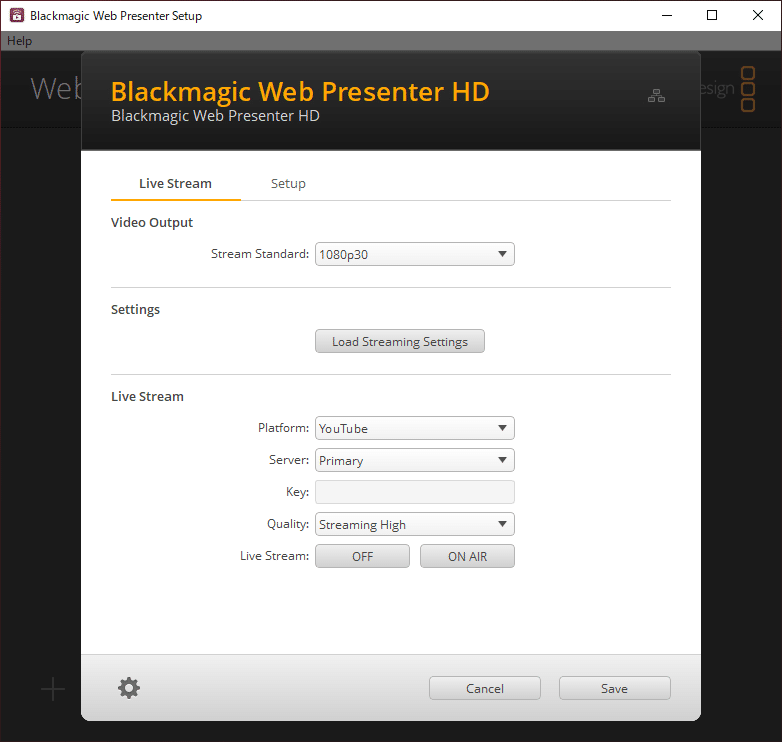Screen dimensions: 782x742
Task: Click the Save button
Action: tap(614, 688)
